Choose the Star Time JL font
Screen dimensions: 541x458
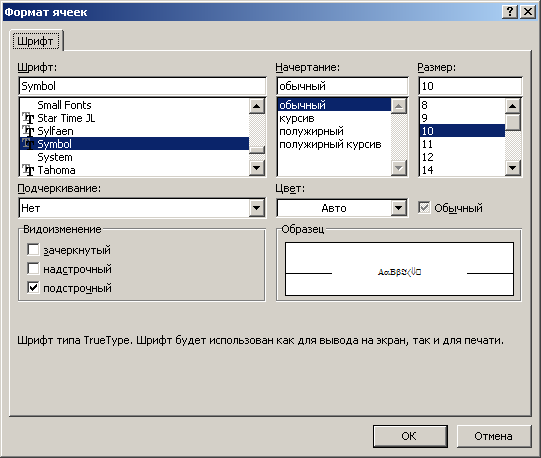point(66,118)
